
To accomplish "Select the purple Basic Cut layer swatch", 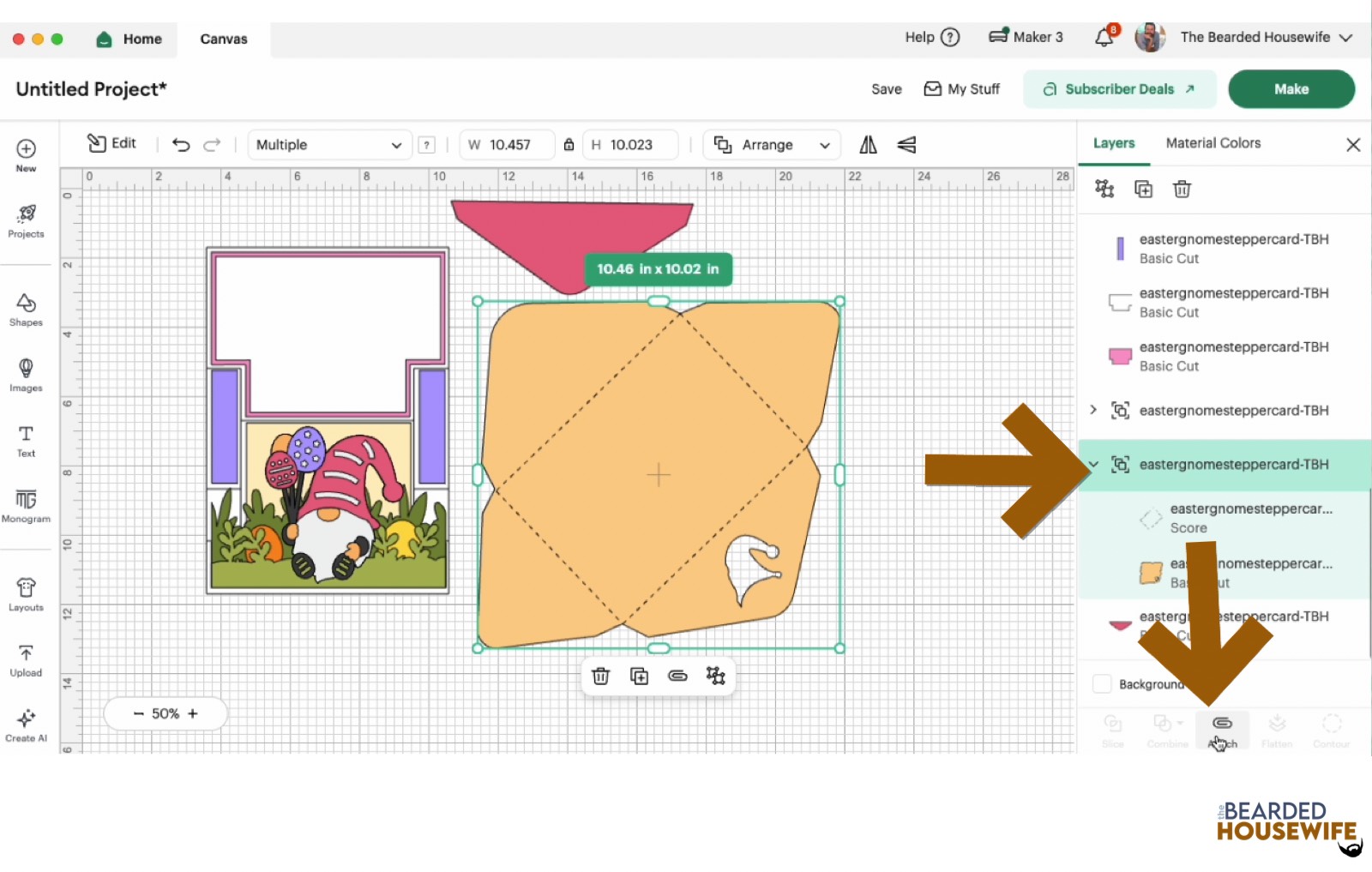I will click(1120, 249).
